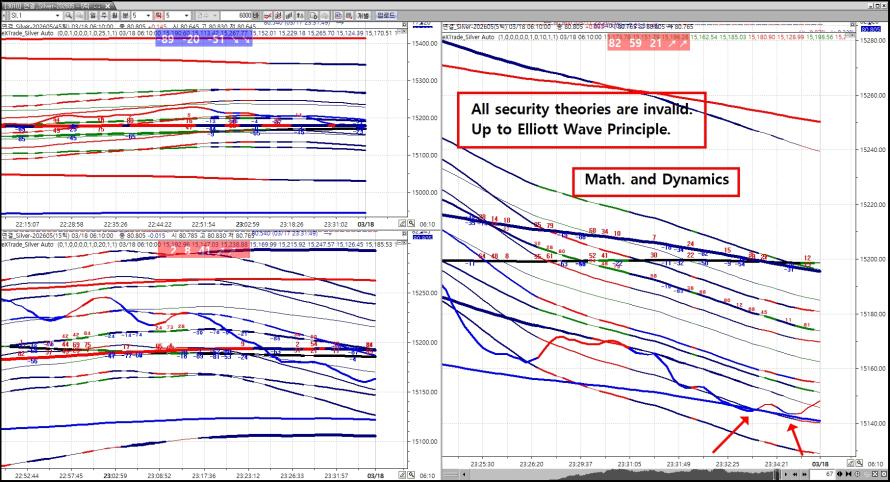Click the draw icon under the bottom-left chart

tap(402, 475)
